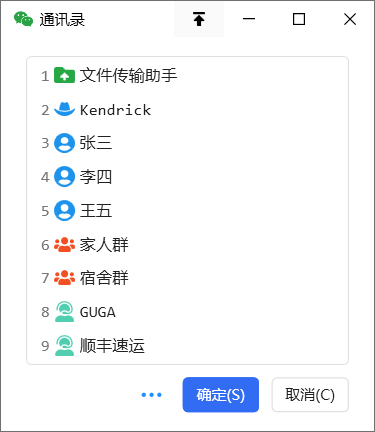The height and width of the screenshot is (432, 375).
Task: Click the blue avatar icon beside 王五
Action: pyautogui.click(x=64, y=210)
